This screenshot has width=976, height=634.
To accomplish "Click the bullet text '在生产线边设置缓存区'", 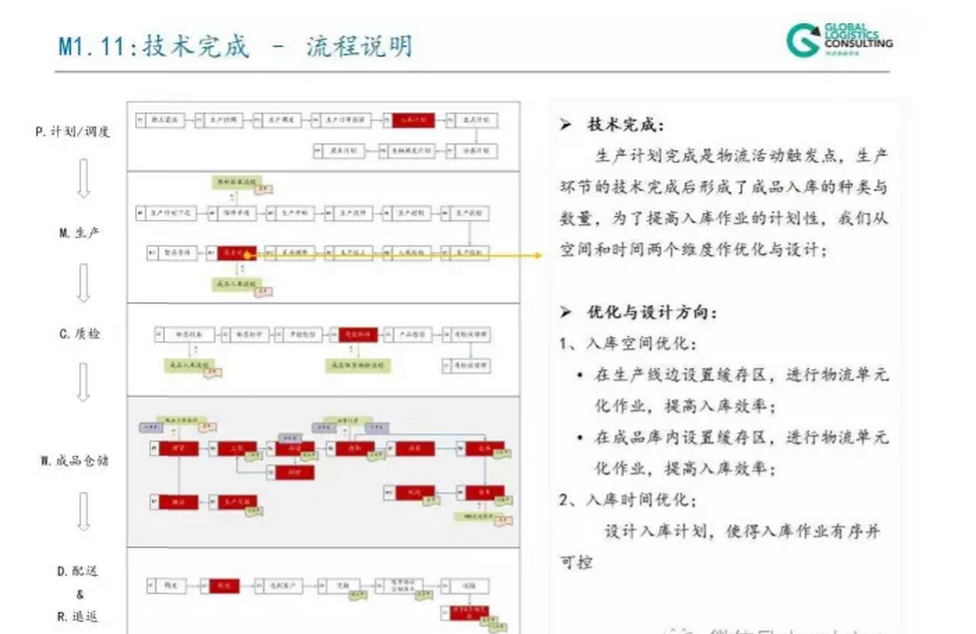I will click(x=680, y=375).
